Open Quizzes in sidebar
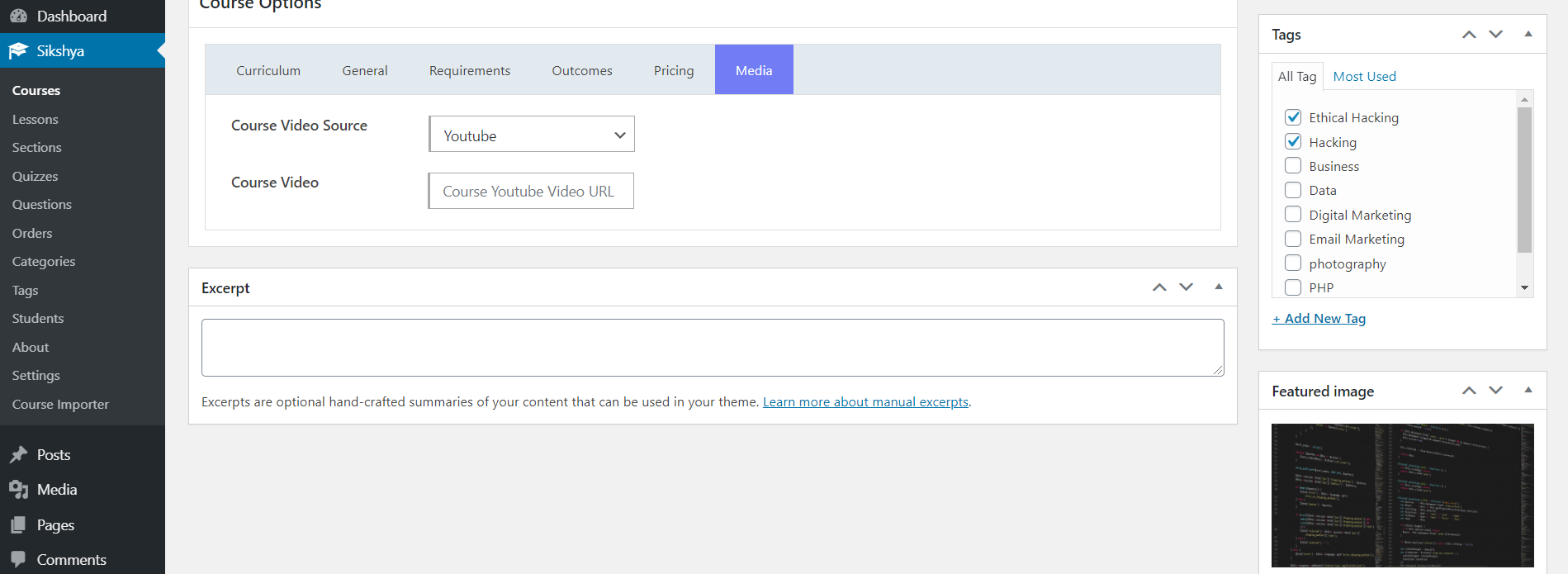1568x574 pixels. point(35,177)
